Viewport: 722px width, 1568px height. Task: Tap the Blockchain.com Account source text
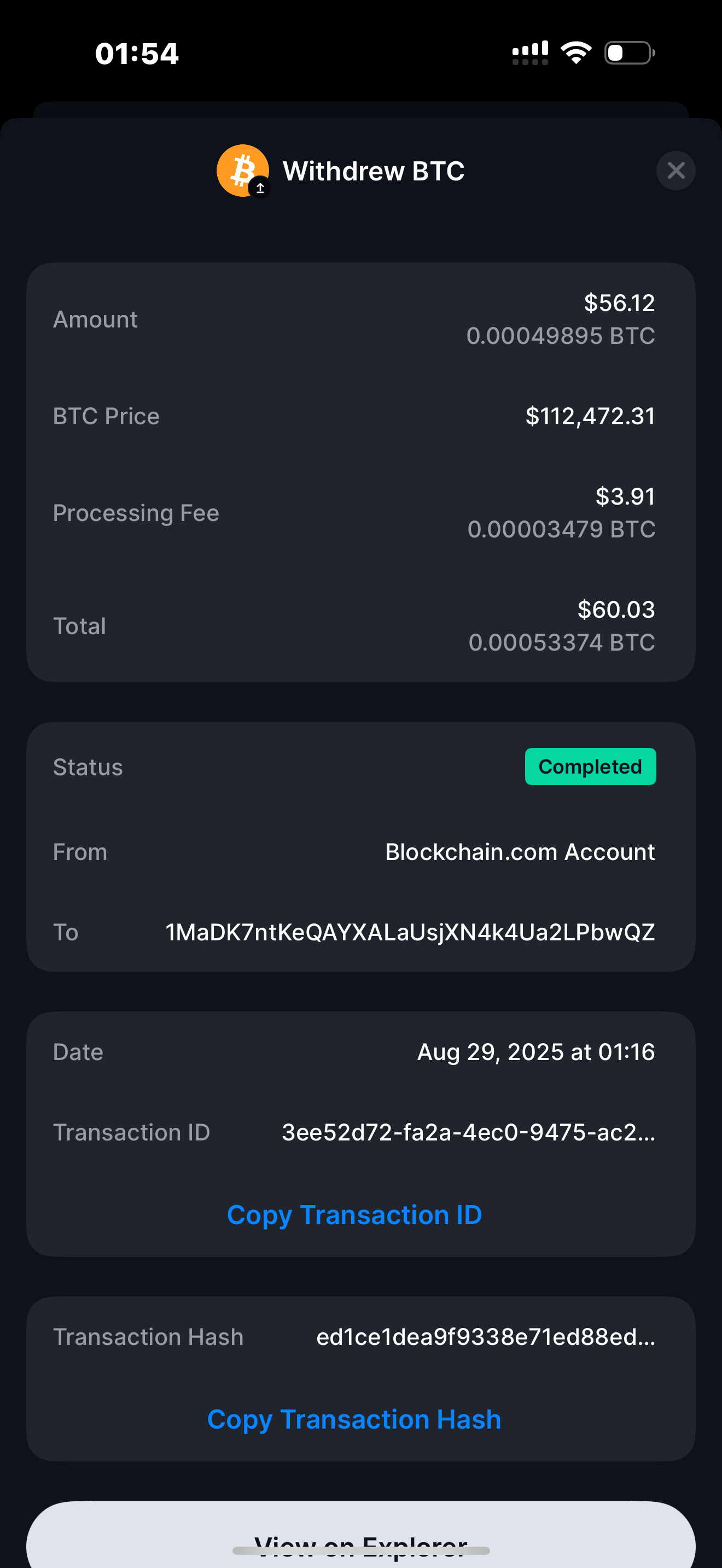pyautogui.click(x=520, y=852)
